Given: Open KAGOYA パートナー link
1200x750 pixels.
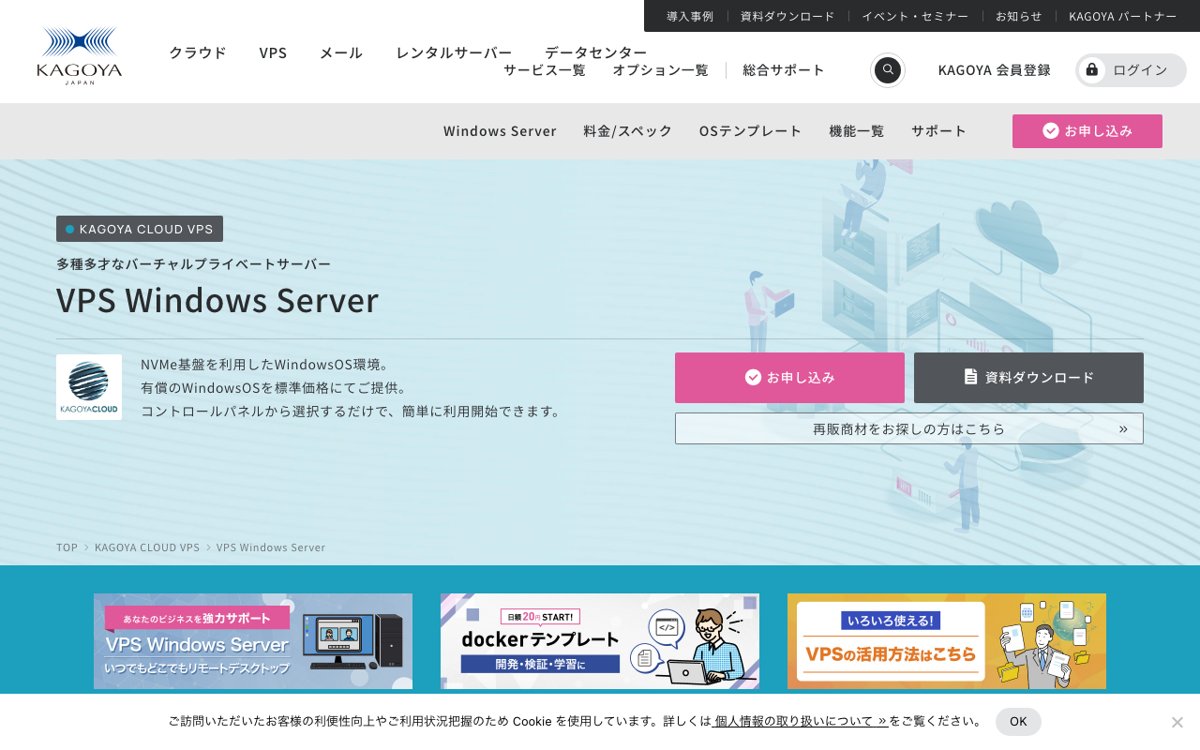Looking at the screenshot, I should coord(1123,16).
